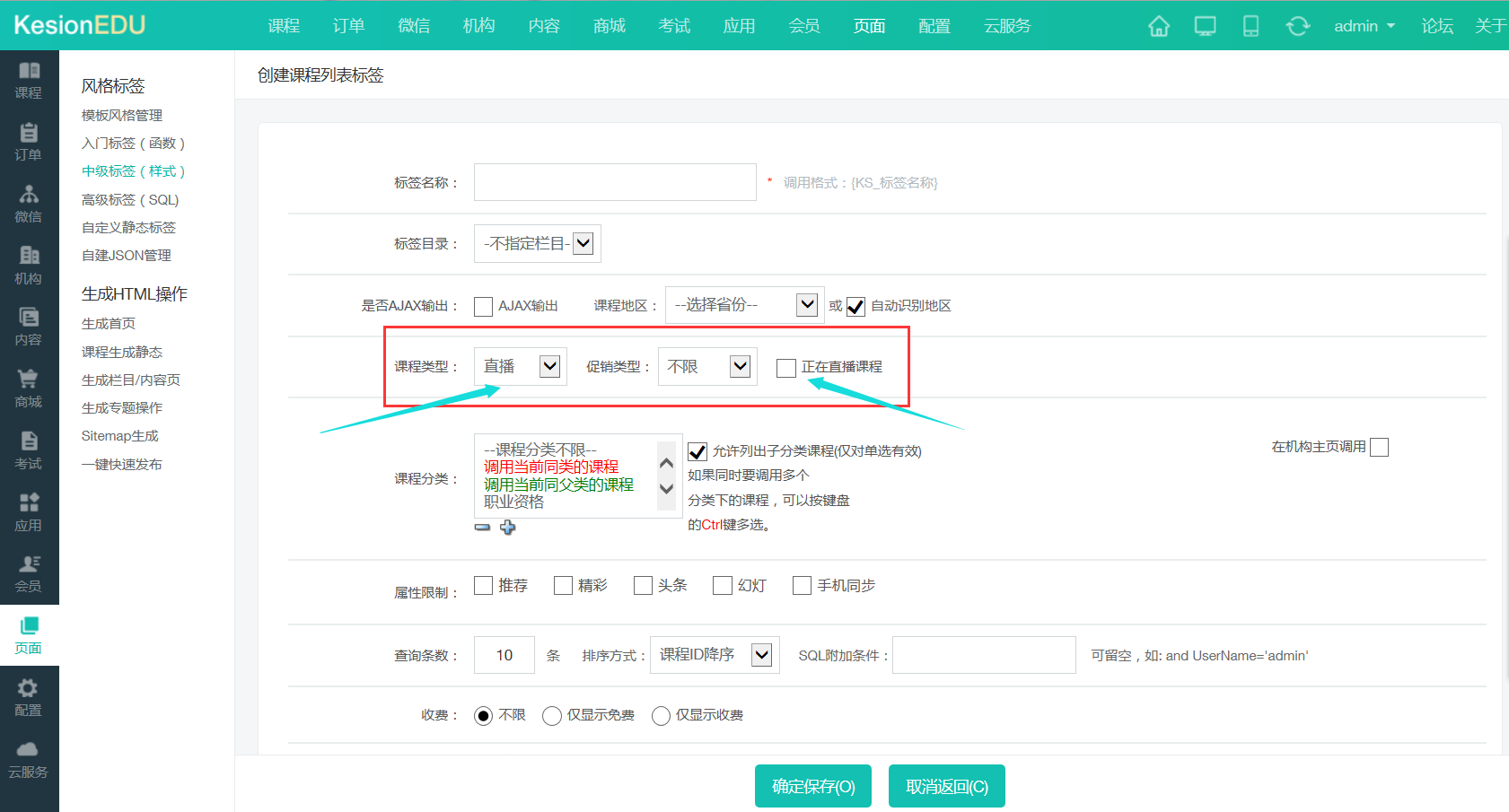Screen dimensions: 1509x812
Task: Open 云服务 cloud icon in sidebar
Action: point(29,758)
